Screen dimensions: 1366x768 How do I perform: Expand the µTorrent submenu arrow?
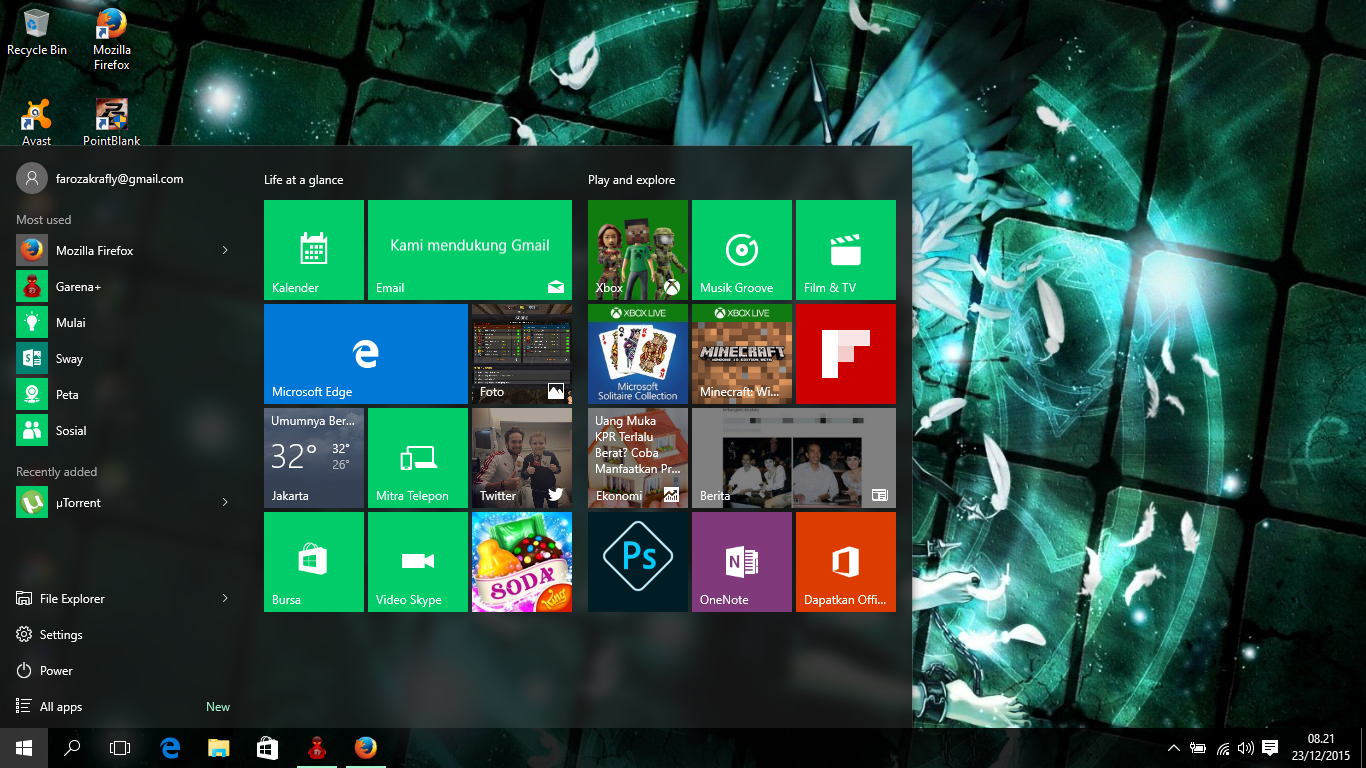point(225,503)
